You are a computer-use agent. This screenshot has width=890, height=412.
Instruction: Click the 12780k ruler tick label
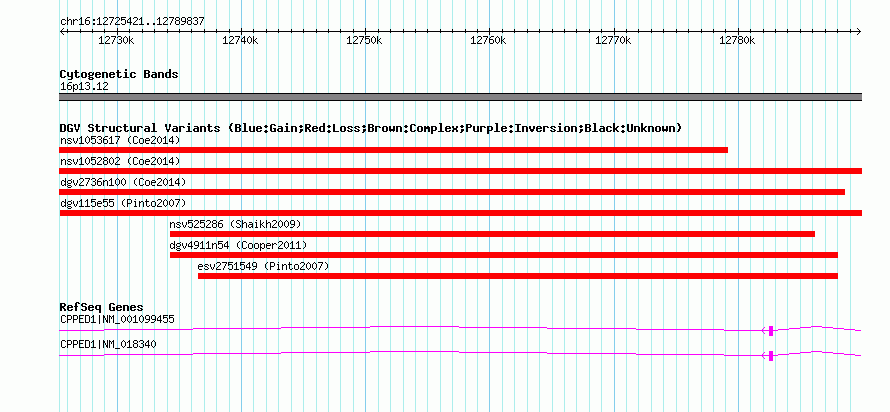point(737,40)
